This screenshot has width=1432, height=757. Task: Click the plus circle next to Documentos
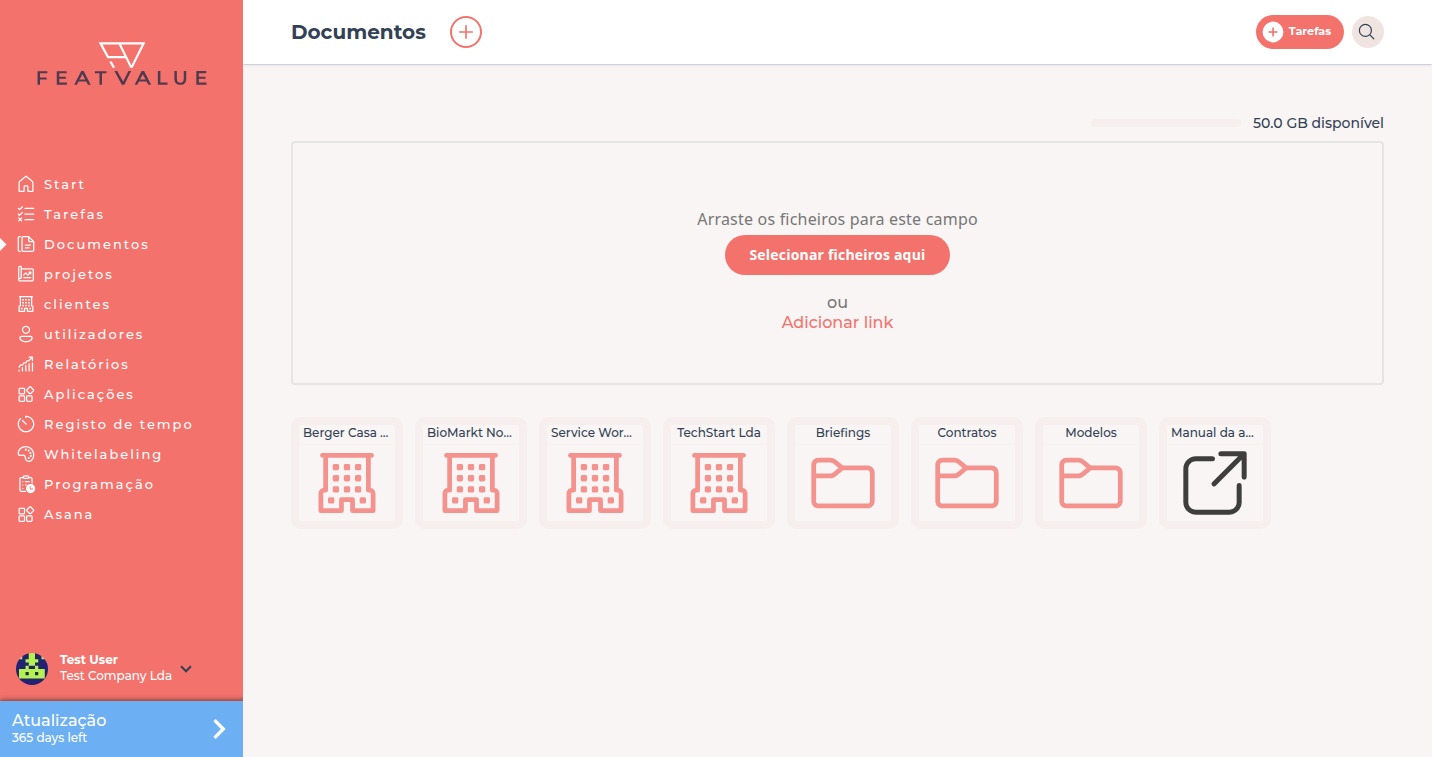tap(466, 32)
